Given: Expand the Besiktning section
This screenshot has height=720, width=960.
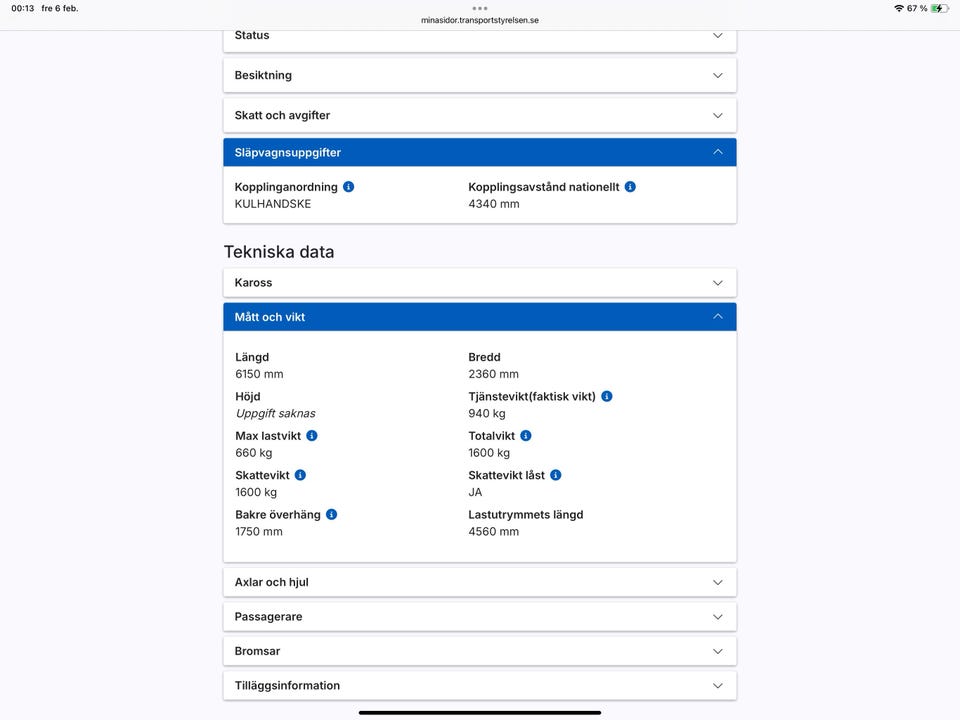Looking at the screenshot, I should (480, 75).
